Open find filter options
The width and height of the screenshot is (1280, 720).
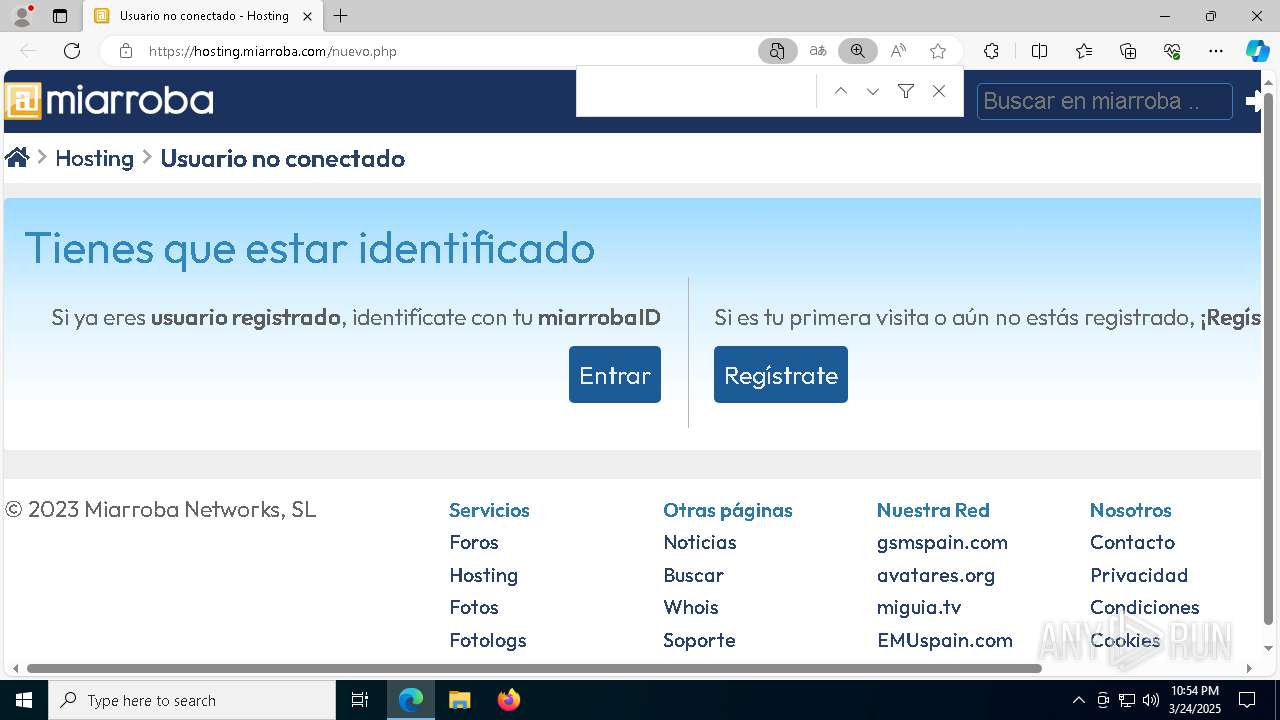(x=906, y=91)
